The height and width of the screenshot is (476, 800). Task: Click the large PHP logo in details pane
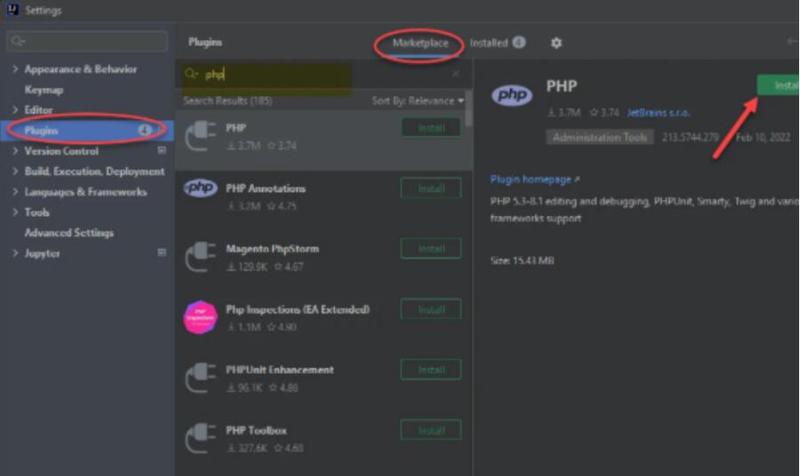pos(512,95)
